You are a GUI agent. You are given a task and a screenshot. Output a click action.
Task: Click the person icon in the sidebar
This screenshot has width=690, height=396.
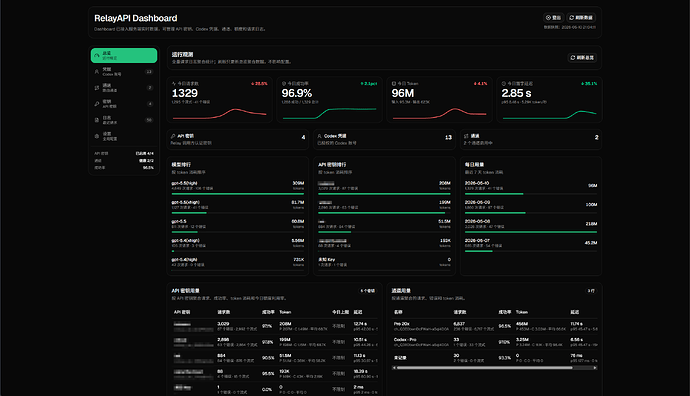97,72
